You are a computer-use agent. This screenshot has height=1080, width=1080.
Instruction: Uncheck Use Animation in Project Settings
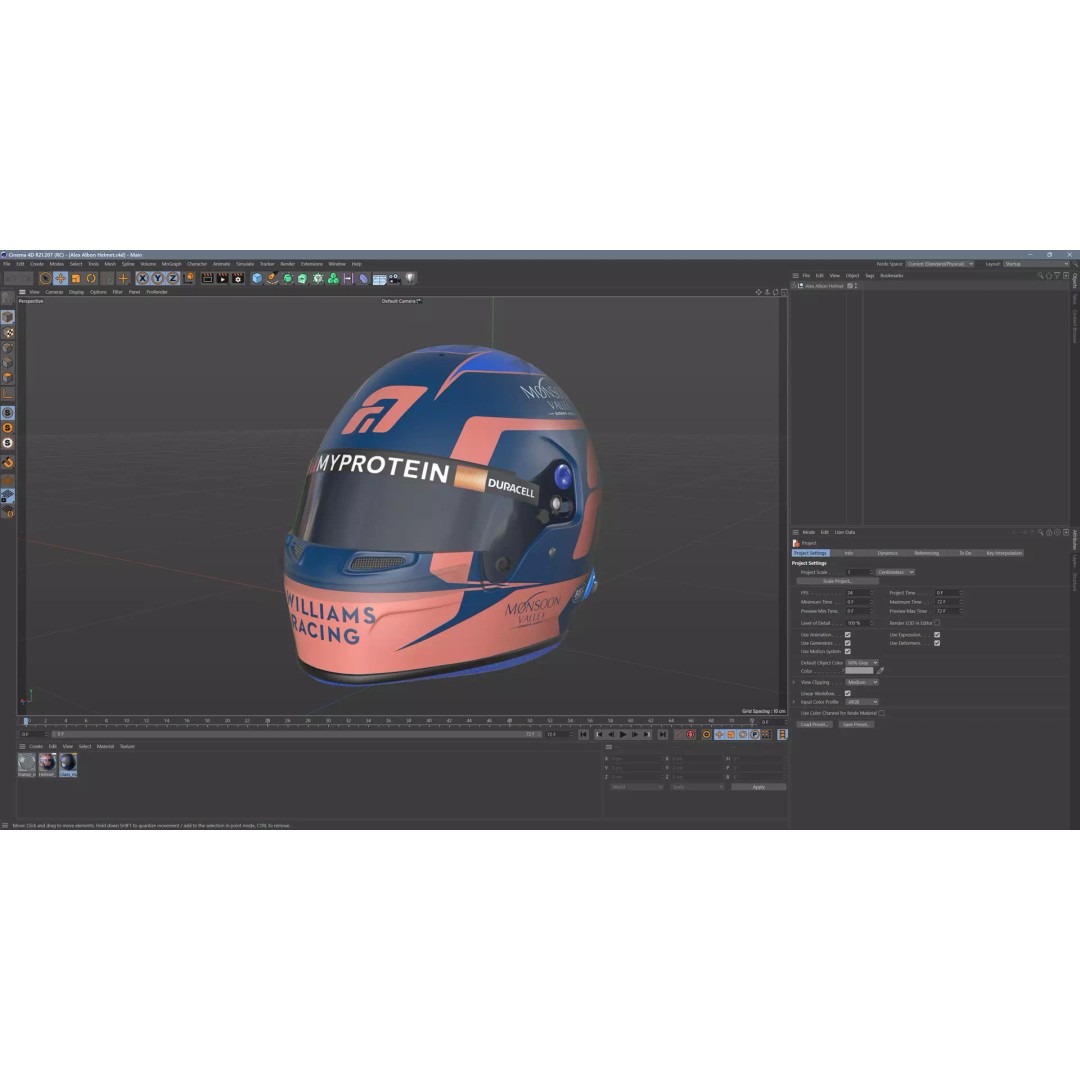[x=847, y=635]
